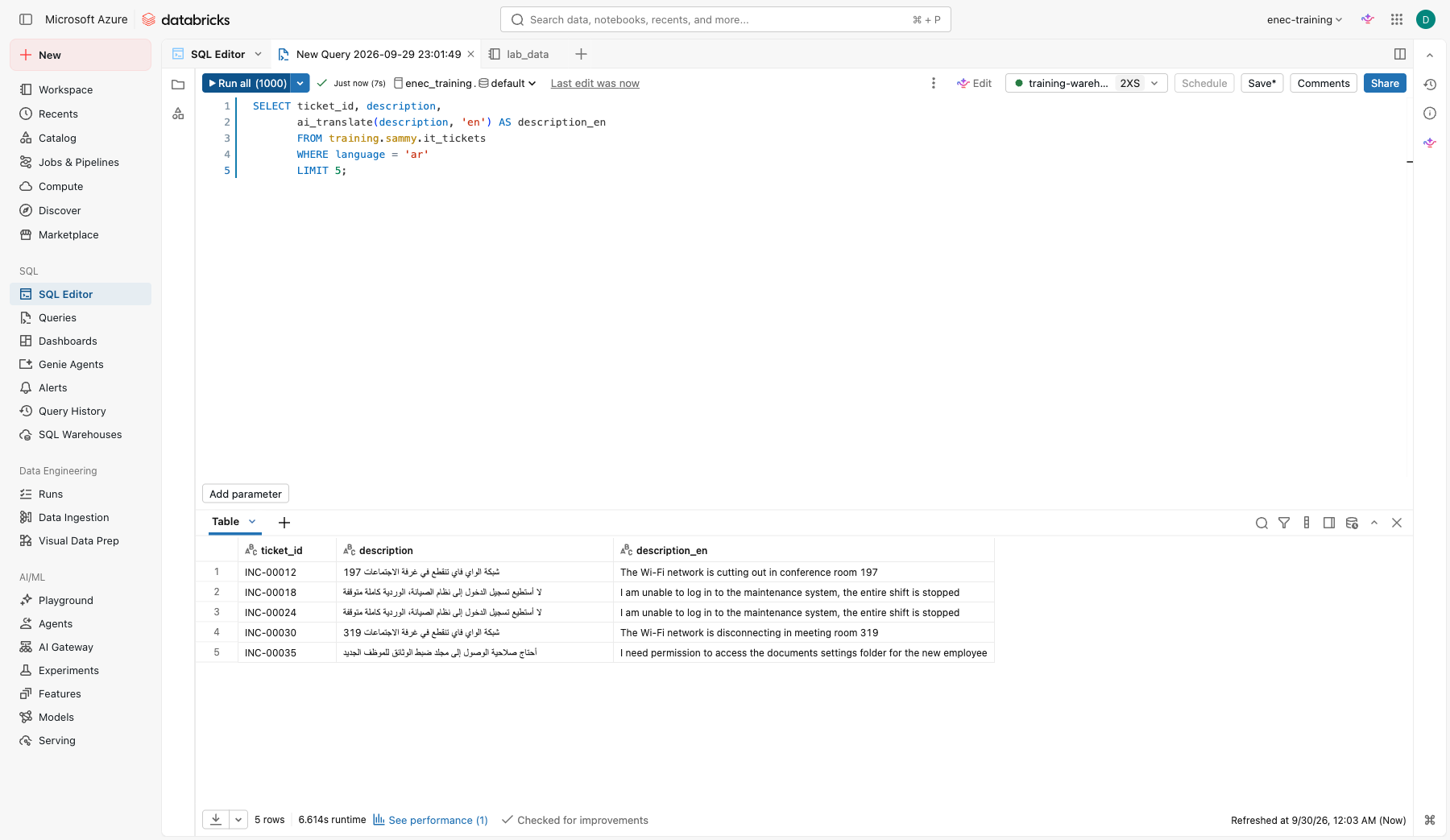Select the New Query 2026-09-29 tab

[x=378, y=54]
